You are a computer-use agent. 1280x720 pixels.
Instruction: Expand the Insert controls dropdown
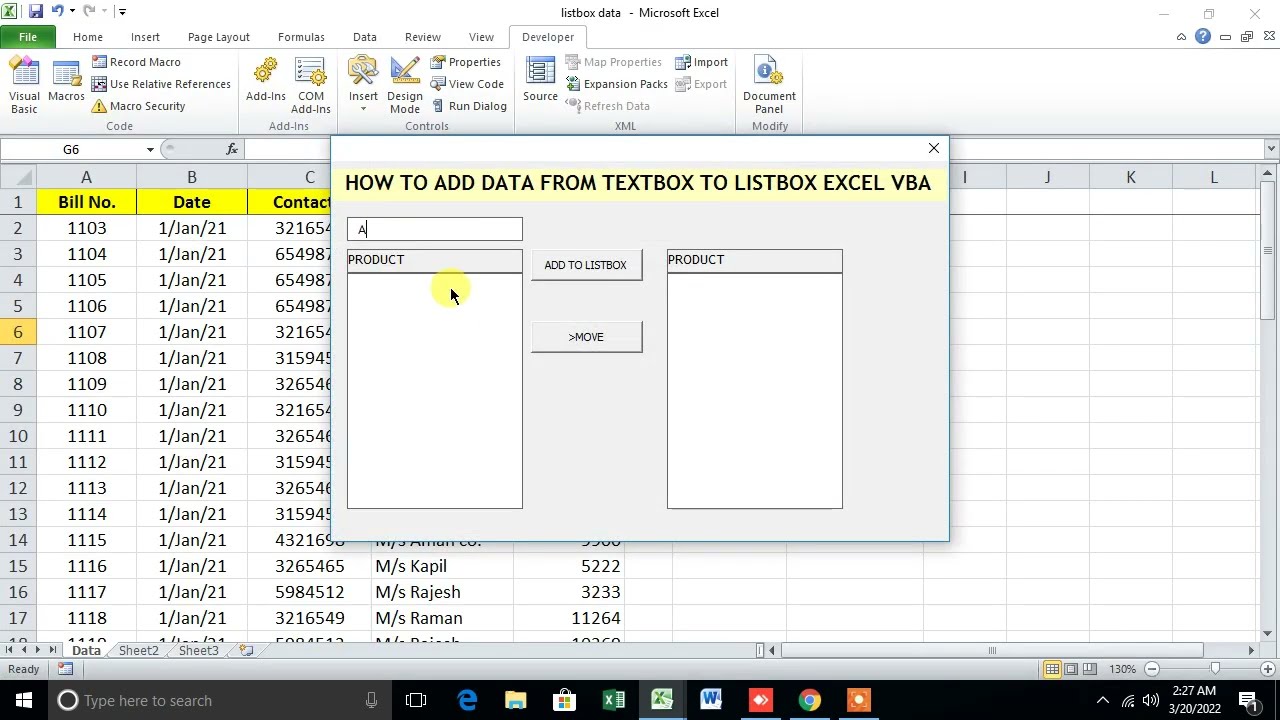pos(363,108)
